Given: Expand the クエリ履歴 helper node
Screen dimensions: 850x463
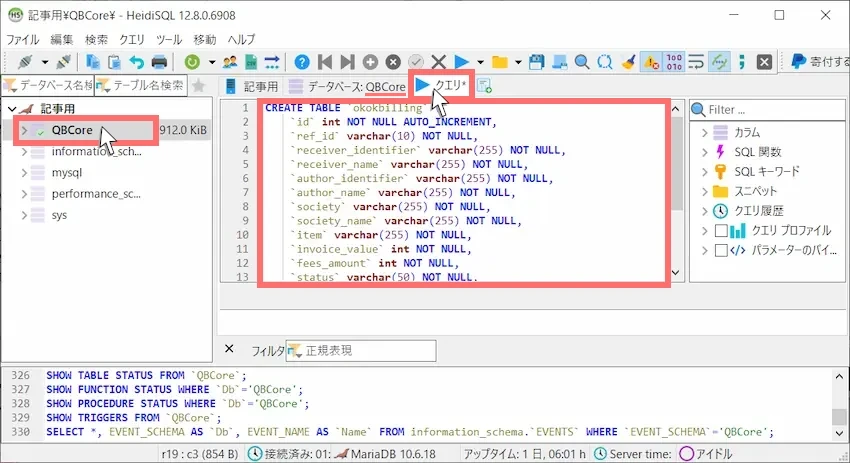Looking at the screenshot, I should (x=704, y=211).
